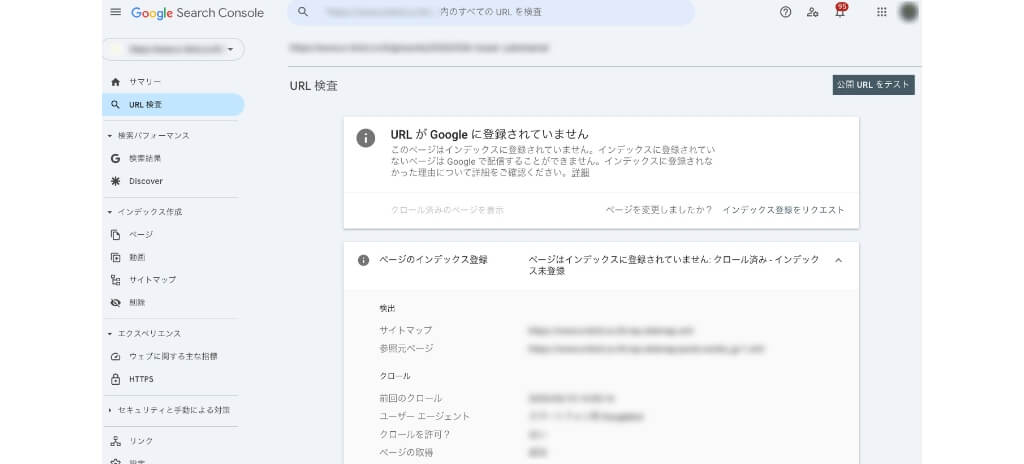
Task: Open サイトマップ in the sidebar
Action: 152,280
